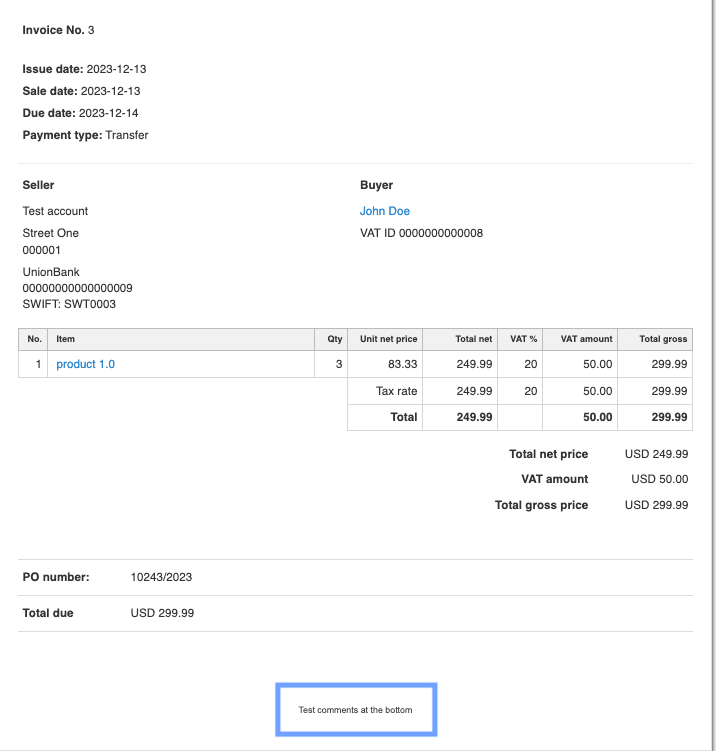Click the highlighted bottom comments box
716x751 pixels.
356,710
